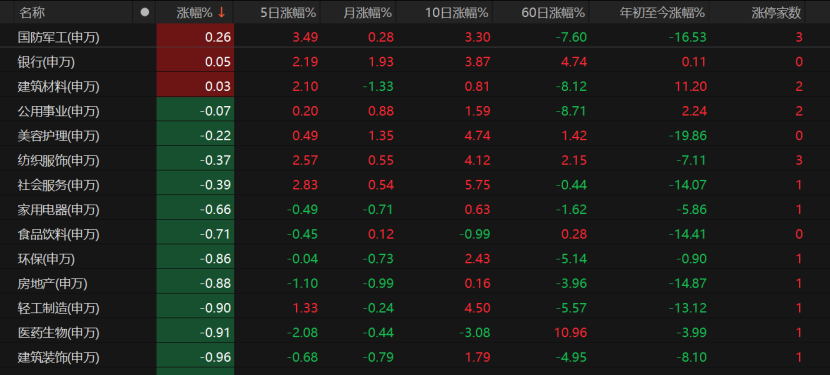
Task: Select the 美容护理(申万) row
Action: [415, 136]
